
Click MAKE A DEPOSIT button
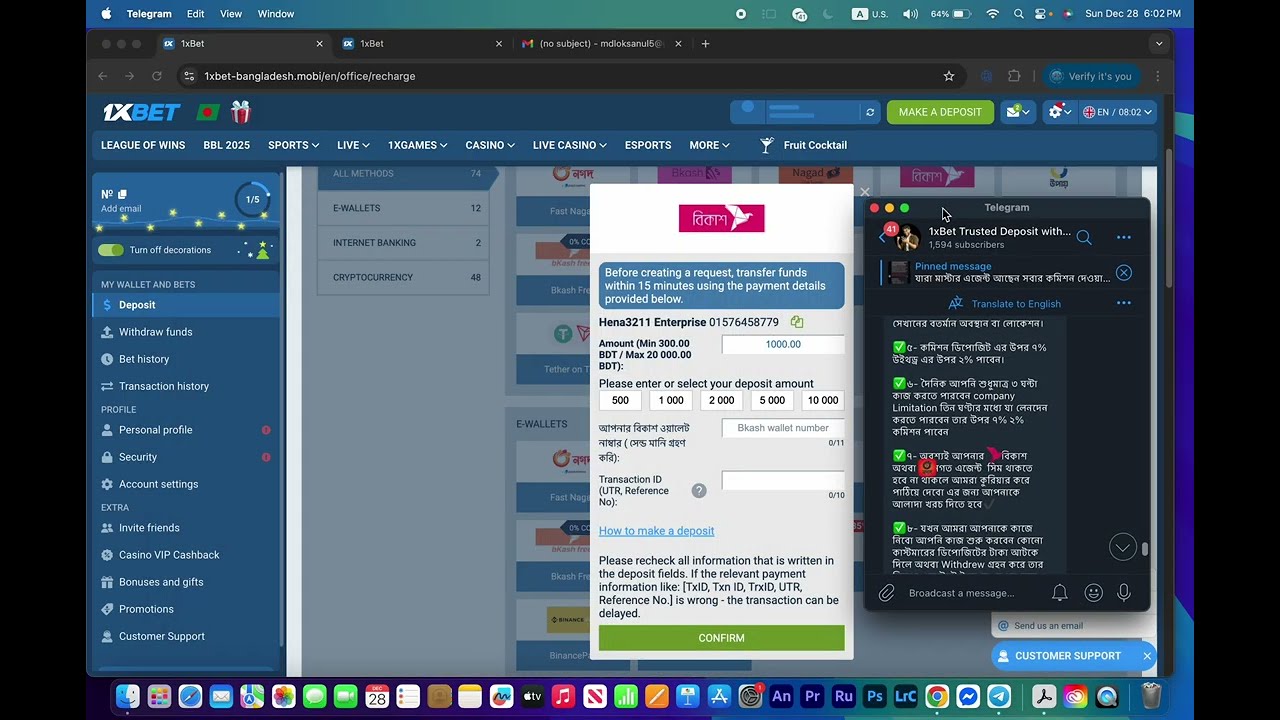click(x=940, y=112)
